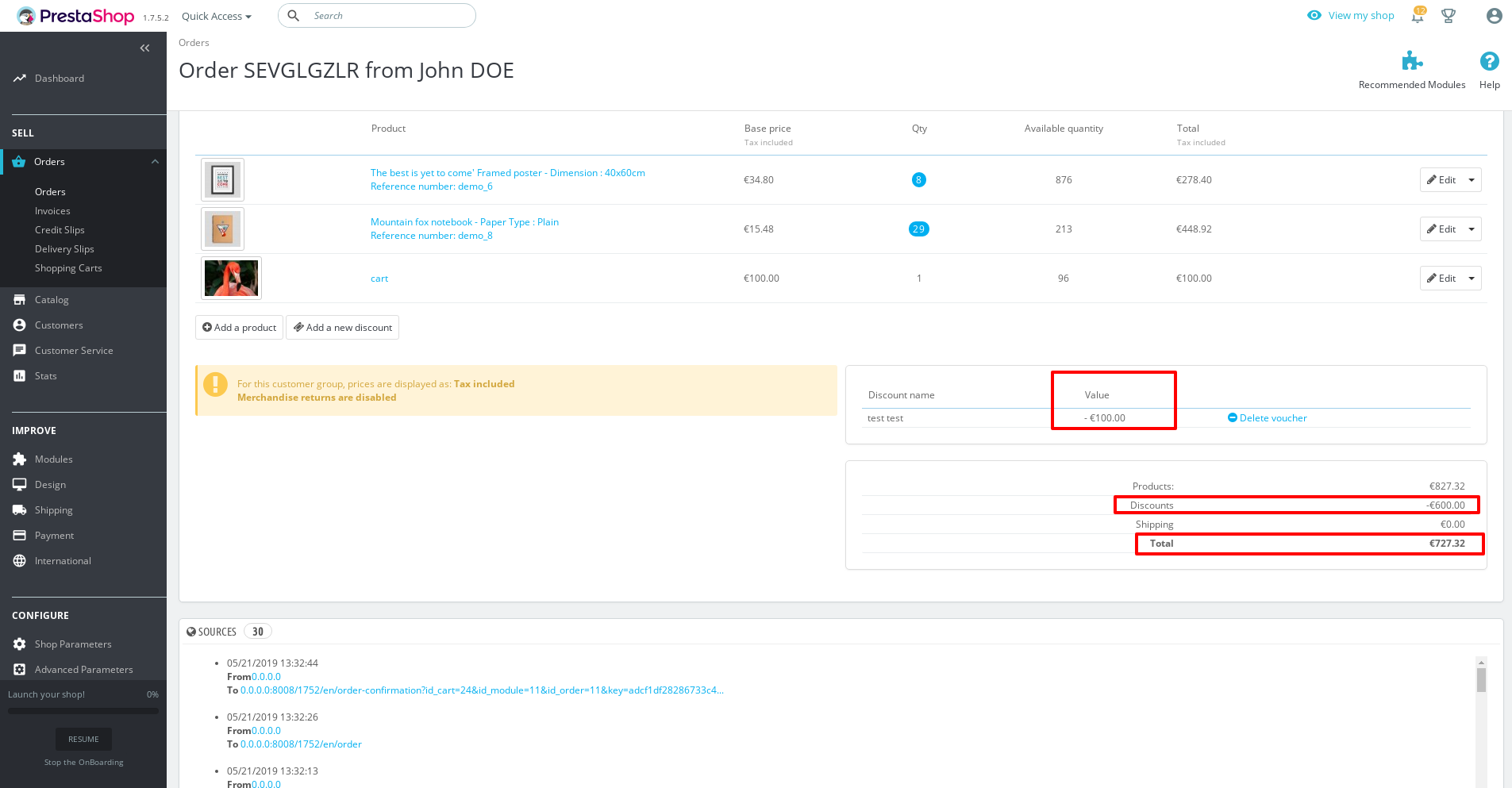Click the flamingo cart product thumbnail
Screen dimensions: 1512x788
(x=231, y=279)
